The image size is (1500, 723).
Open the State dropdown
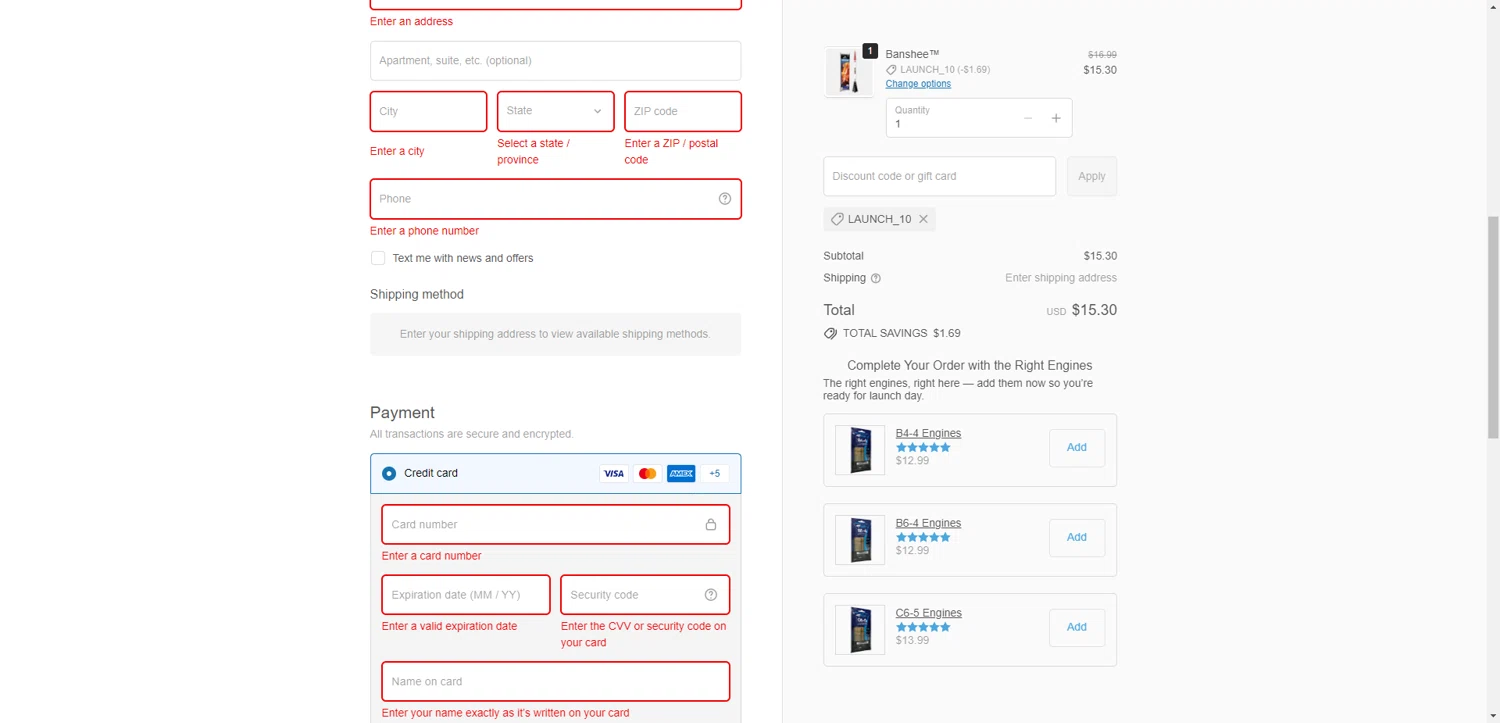click(555, 111)
